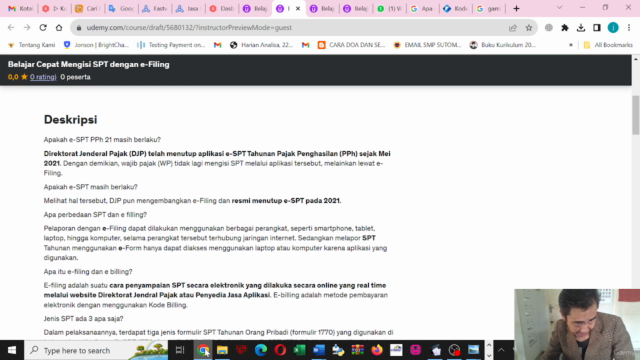
Task: Open Microsoft Edge from the taskbar
Action: coord(261,350)
